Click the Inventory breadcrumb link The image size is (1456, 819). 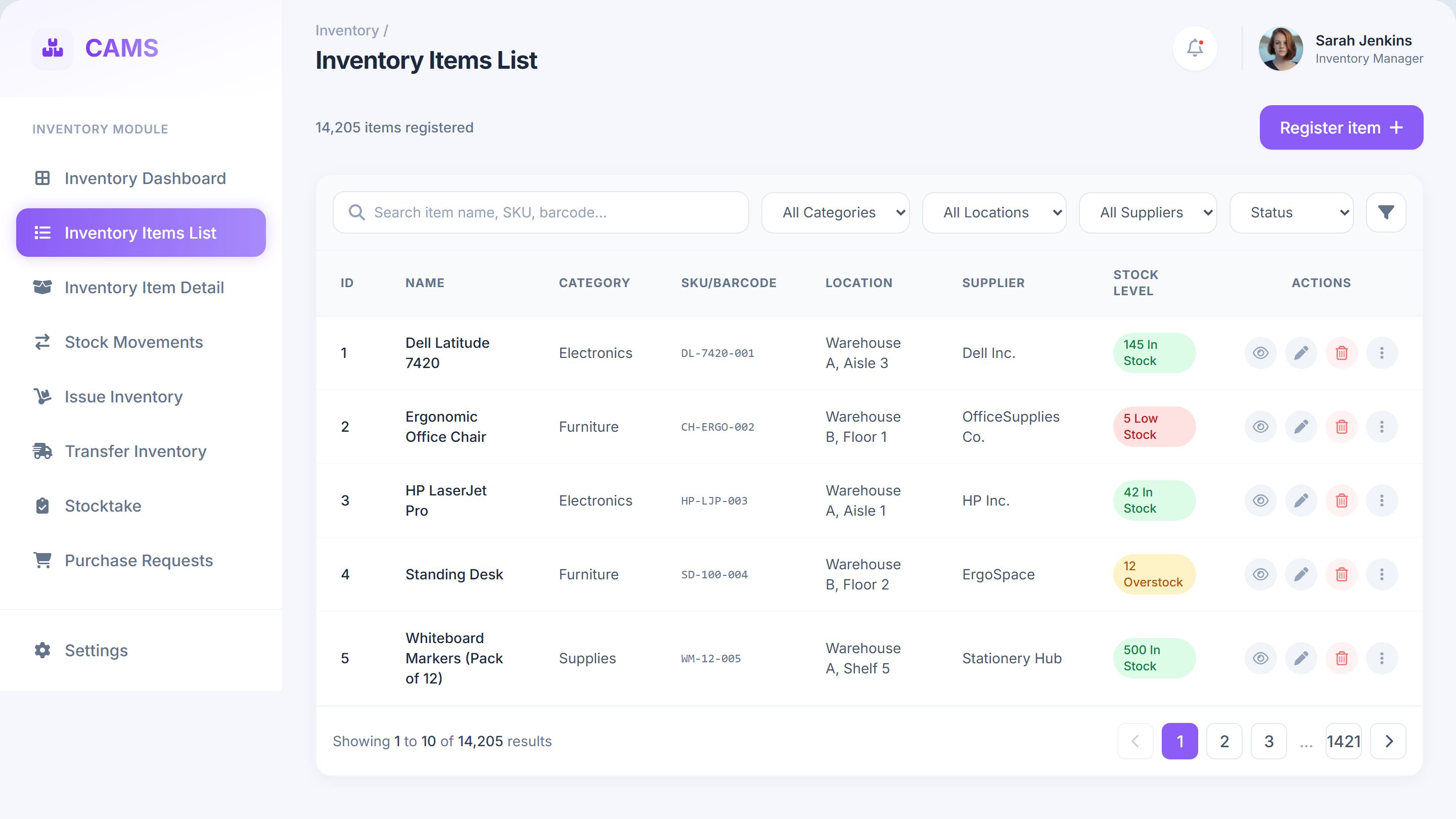tap(347, 30)
